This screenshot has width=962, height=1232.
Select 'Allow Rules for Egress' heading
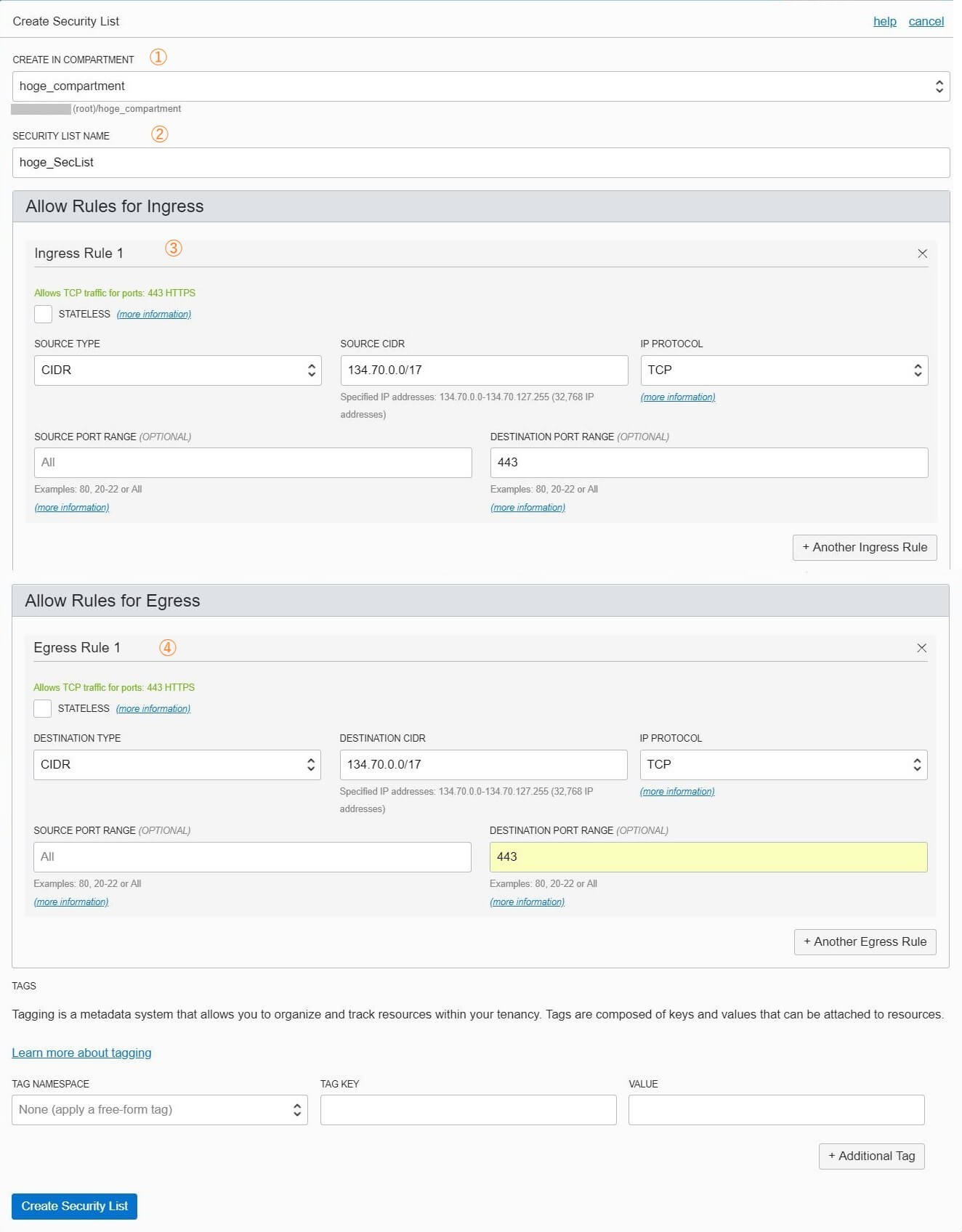click(x=113, y=601)
